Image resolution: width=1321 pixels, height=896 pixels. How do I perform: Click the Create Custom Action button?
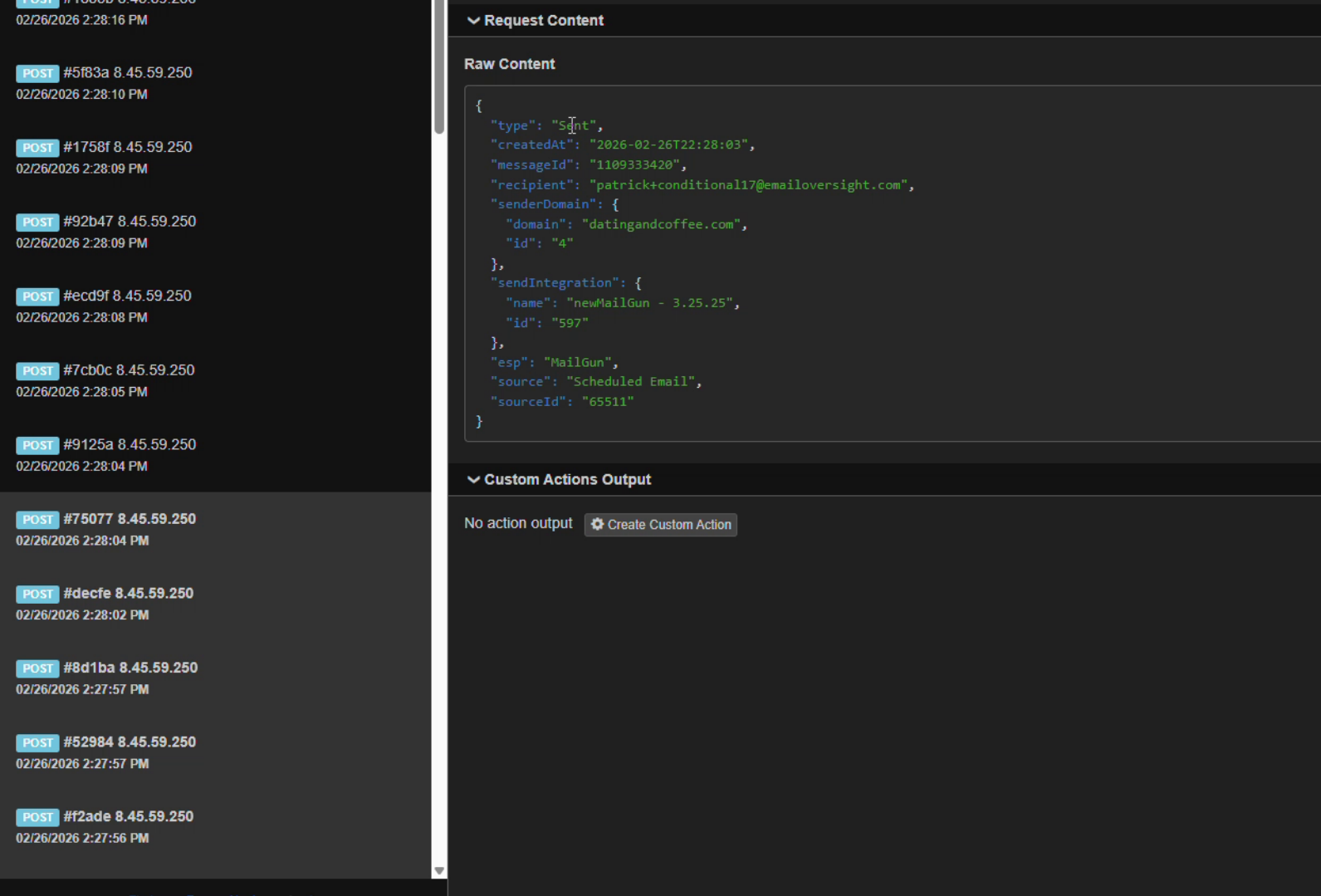[661, 525]
